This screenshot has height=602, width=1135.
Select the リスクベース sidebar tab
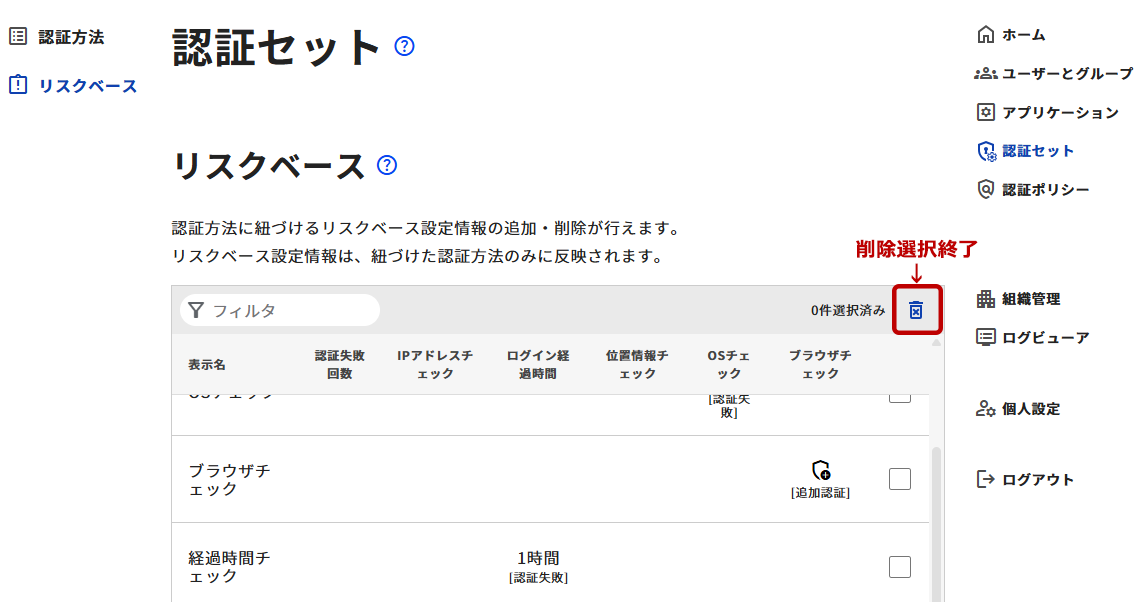tap(87, 86)
